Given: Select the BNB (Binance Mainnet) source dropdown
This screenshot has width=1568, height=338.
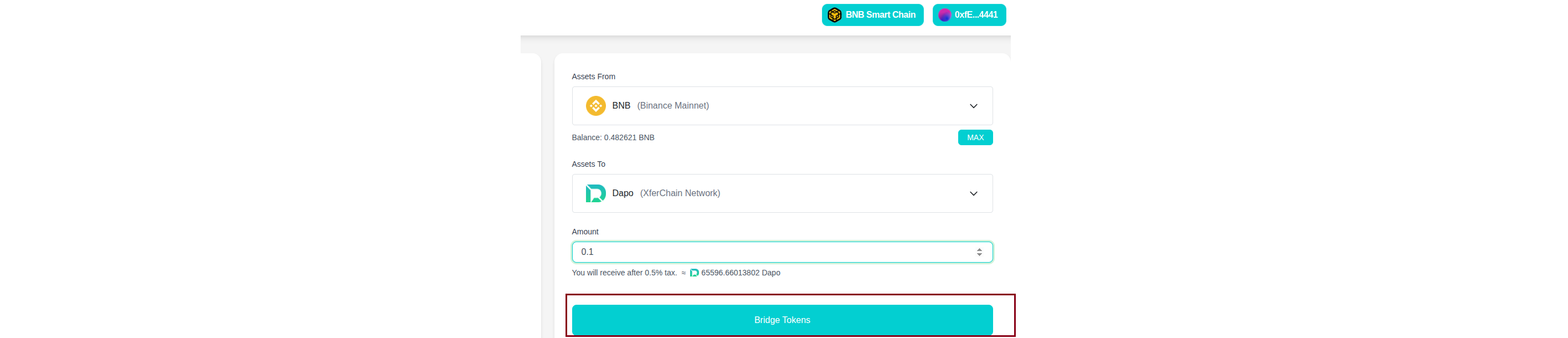Looking at the screenshot, I should pyautogui.click(x=782, y=106).
